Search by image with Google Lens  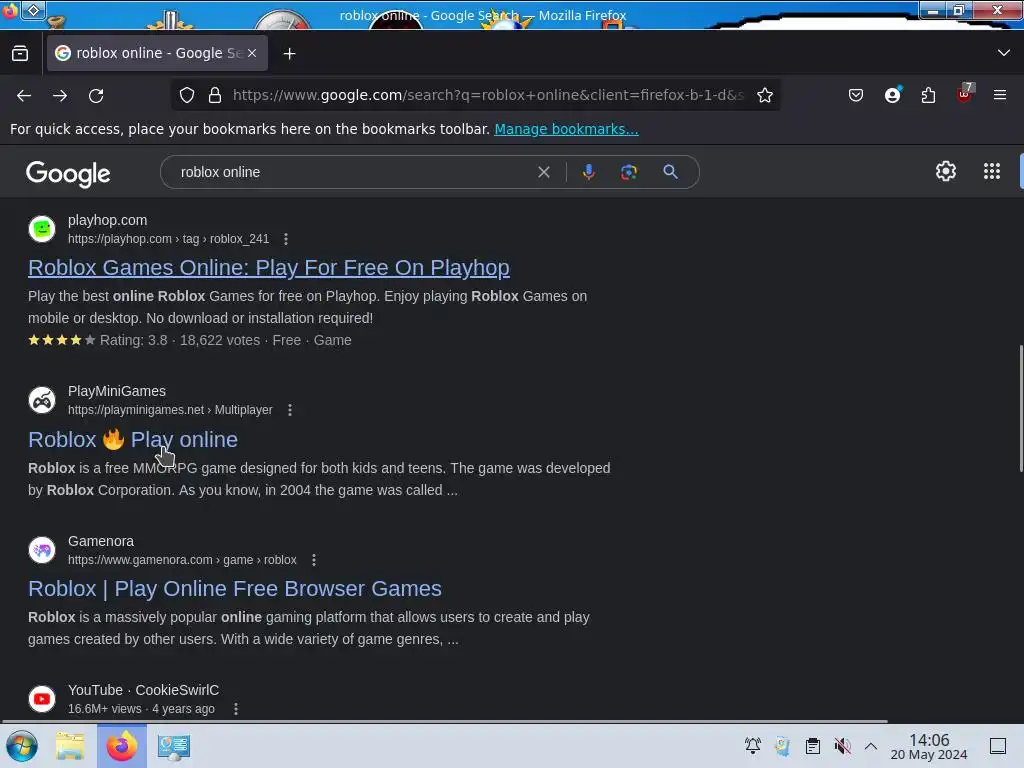pos(628,172)
